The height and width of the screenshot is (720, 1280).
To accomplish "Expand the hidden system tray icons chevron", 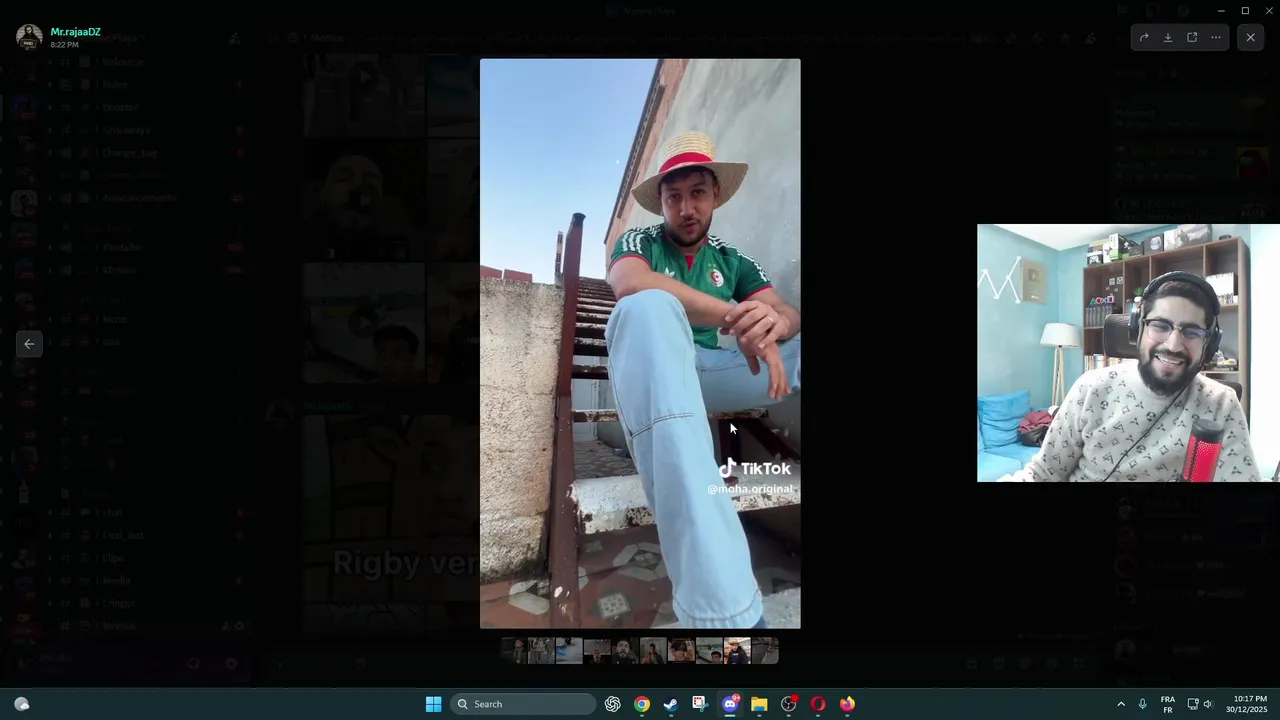I will 1121,704.
